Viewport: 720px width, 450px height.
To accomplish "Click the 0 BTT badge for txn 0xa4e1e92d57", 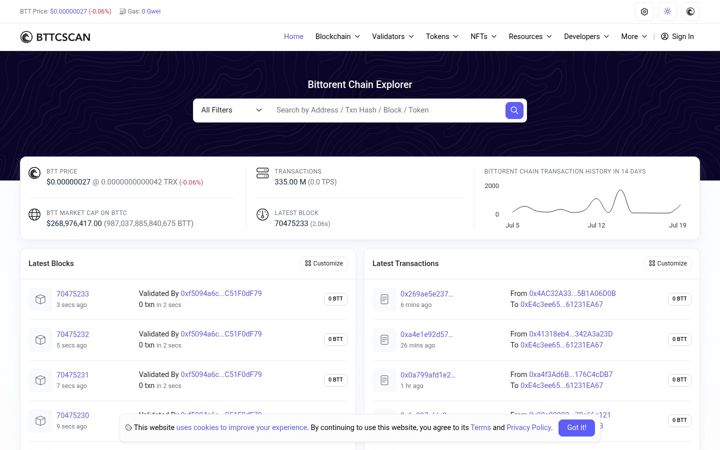I will click(680, 339).
